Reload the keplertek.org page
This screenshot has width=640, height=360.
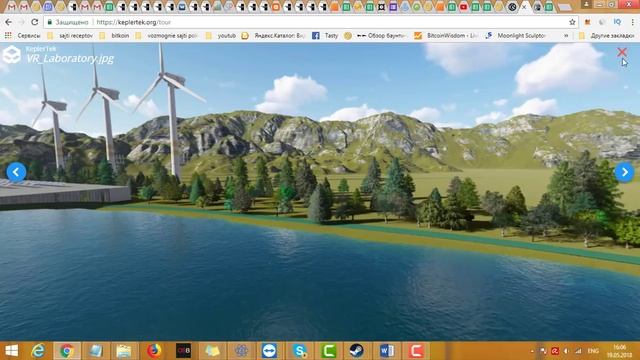click(x=35, y=22)
